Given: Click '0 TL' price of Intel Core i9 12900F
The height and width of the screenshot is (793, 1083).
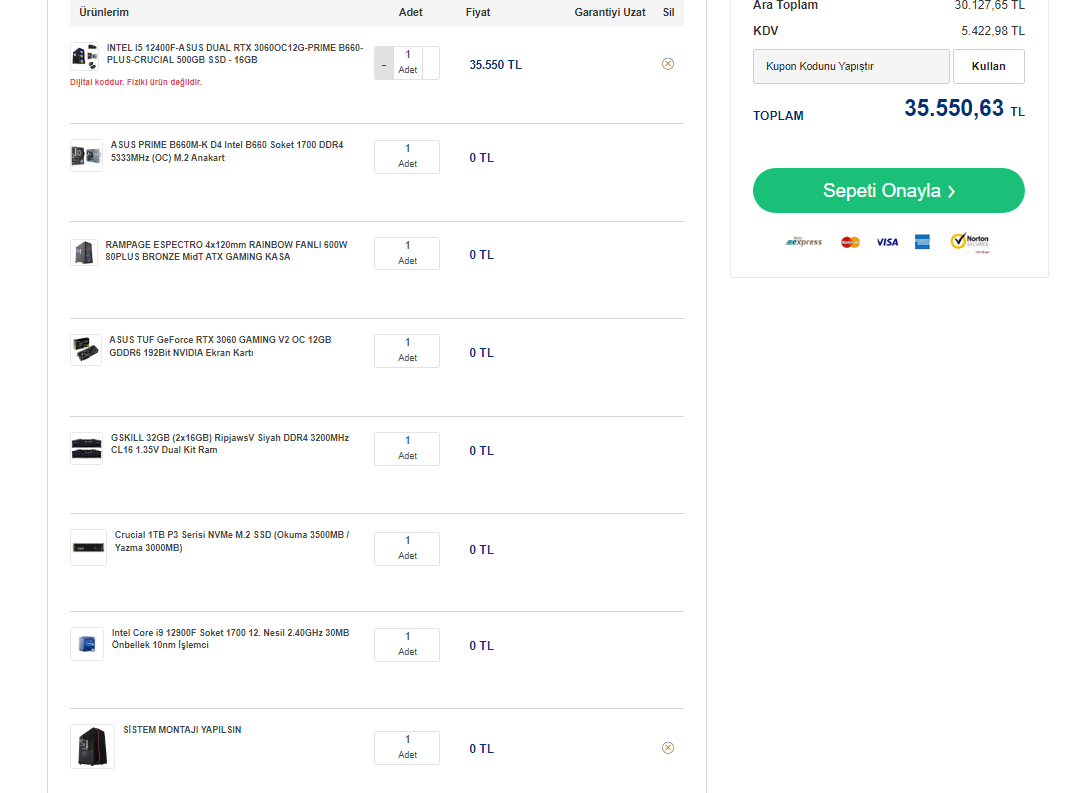Looking at the screenshot, I should tap(481, 646).
